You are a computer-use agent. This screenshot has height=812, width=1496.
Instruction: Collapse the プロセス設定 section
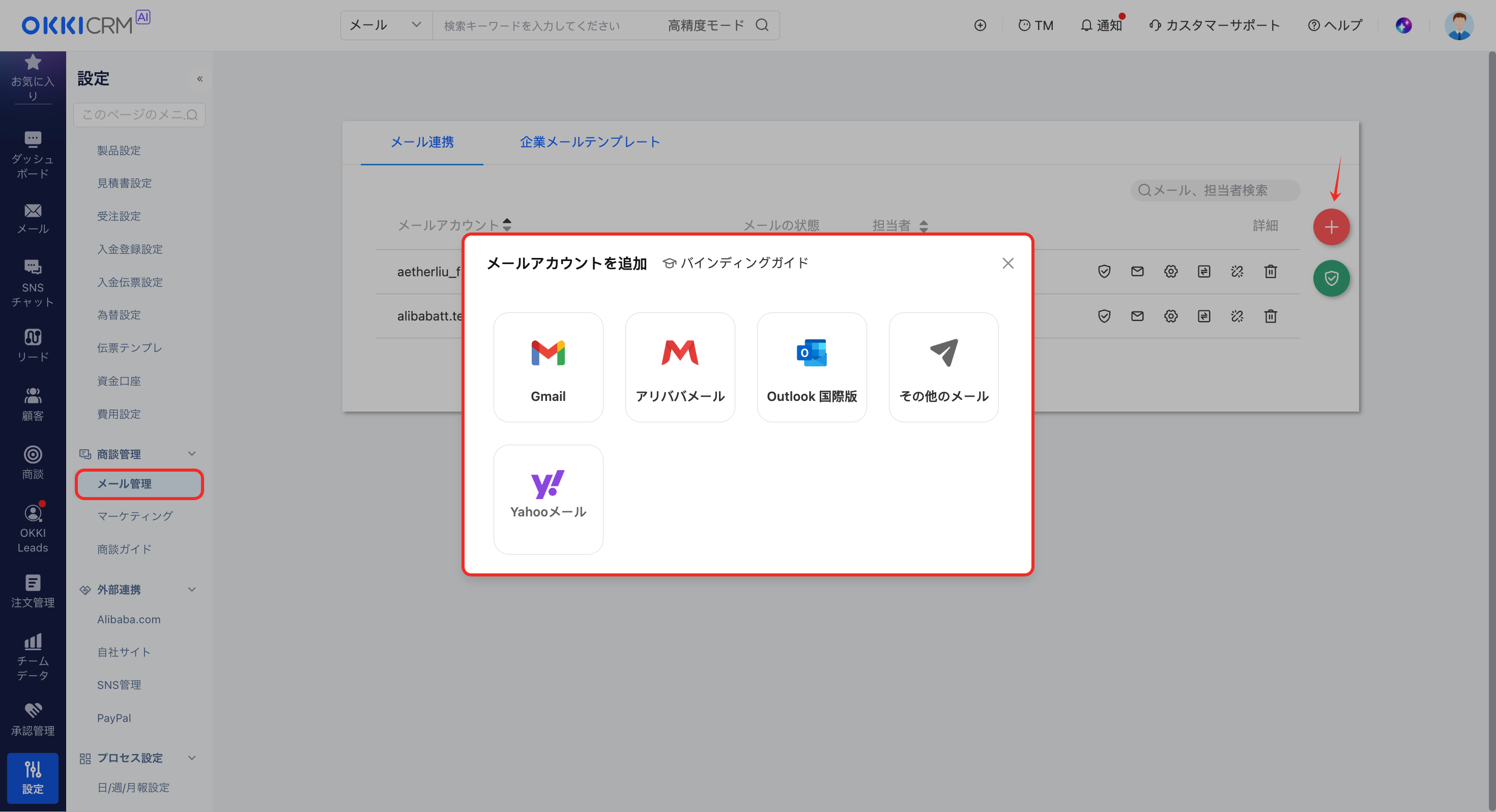coord(192,758)
